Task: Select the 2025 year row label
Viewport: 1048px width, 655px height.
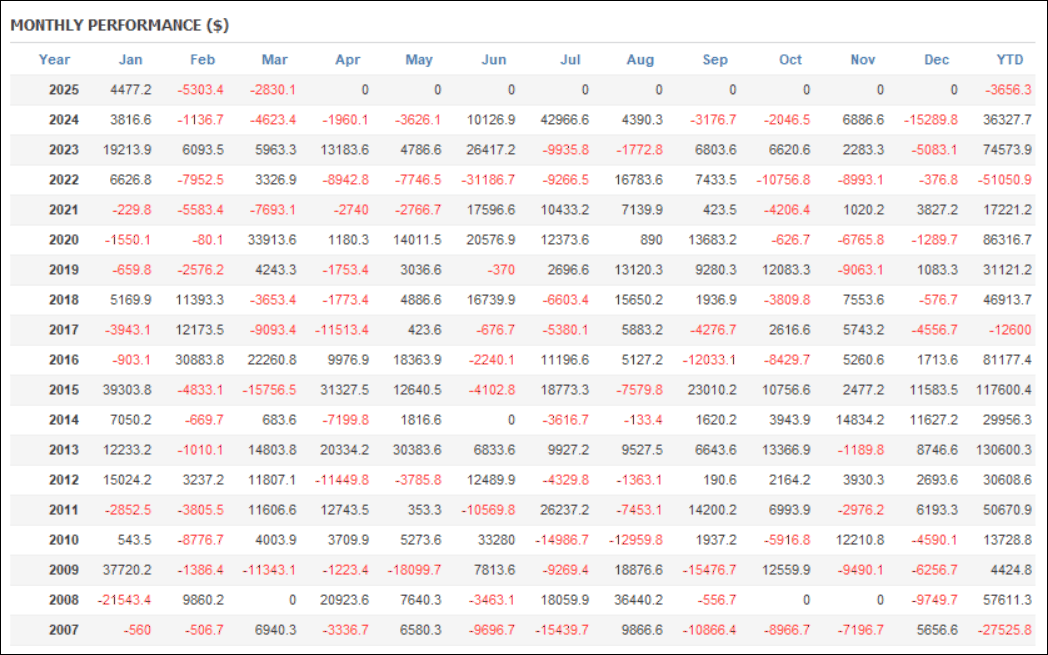Action: [x=63, y=90]
